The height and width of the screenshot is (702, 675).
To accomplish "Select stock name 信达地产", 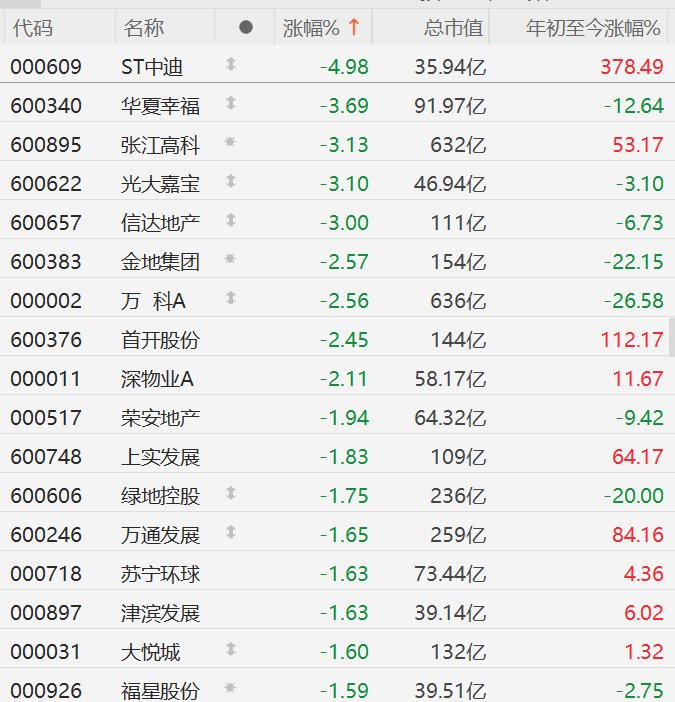I will [160, 223].
